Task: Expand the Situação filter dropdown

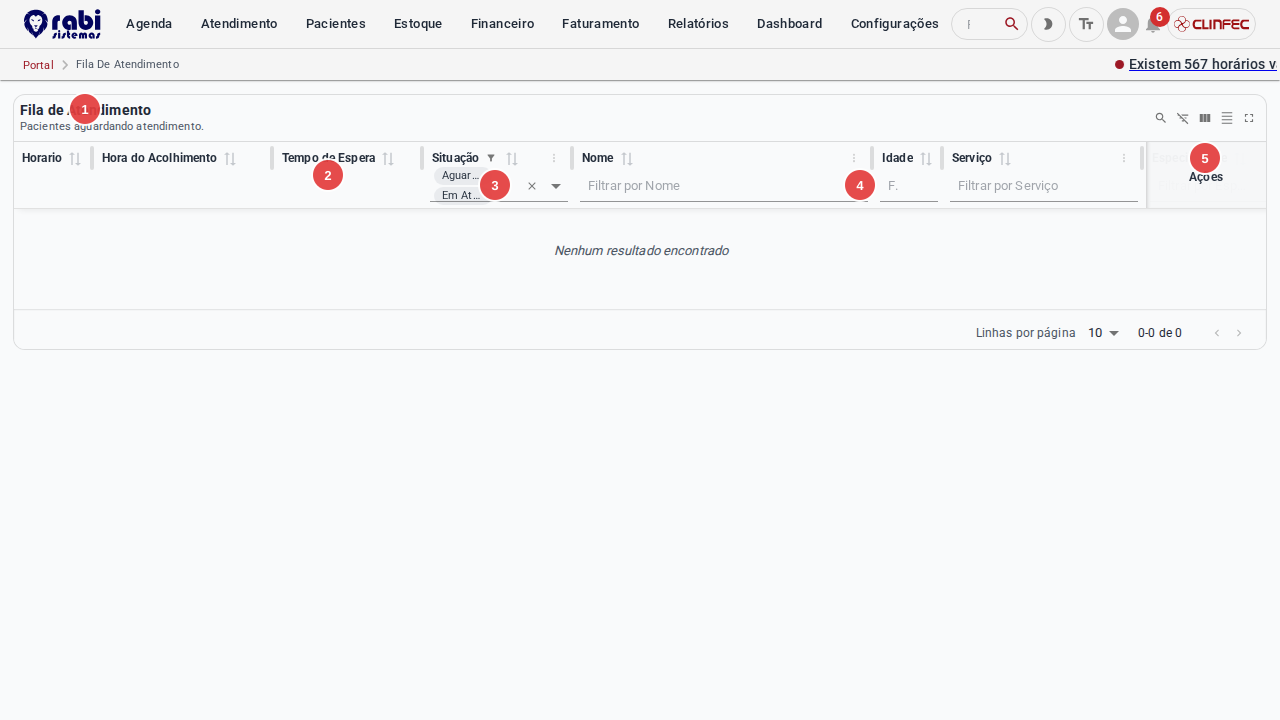Action: pyautogui.click(x=556, y=186)
